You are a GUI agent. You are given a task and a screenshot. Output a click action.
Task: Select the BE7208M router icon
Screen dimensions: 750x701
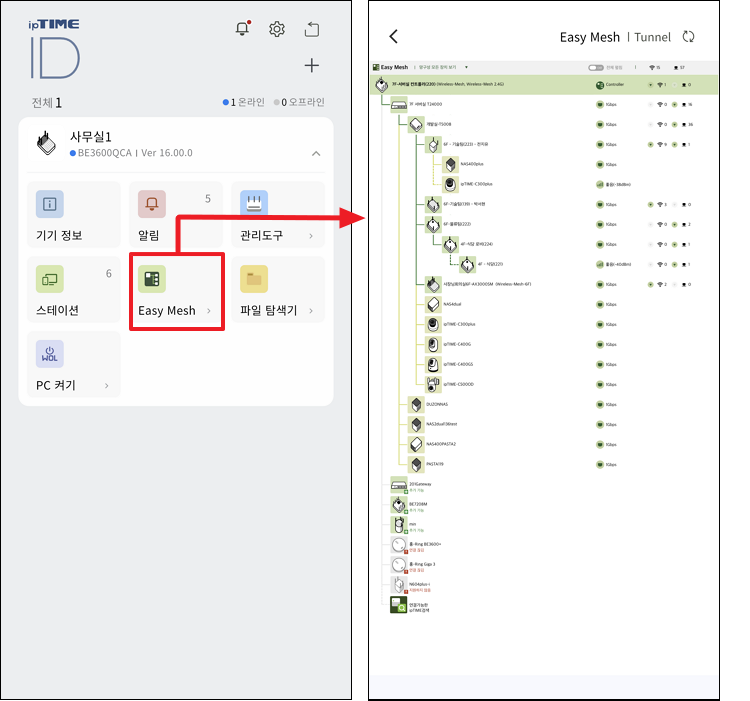coord(399,505)
